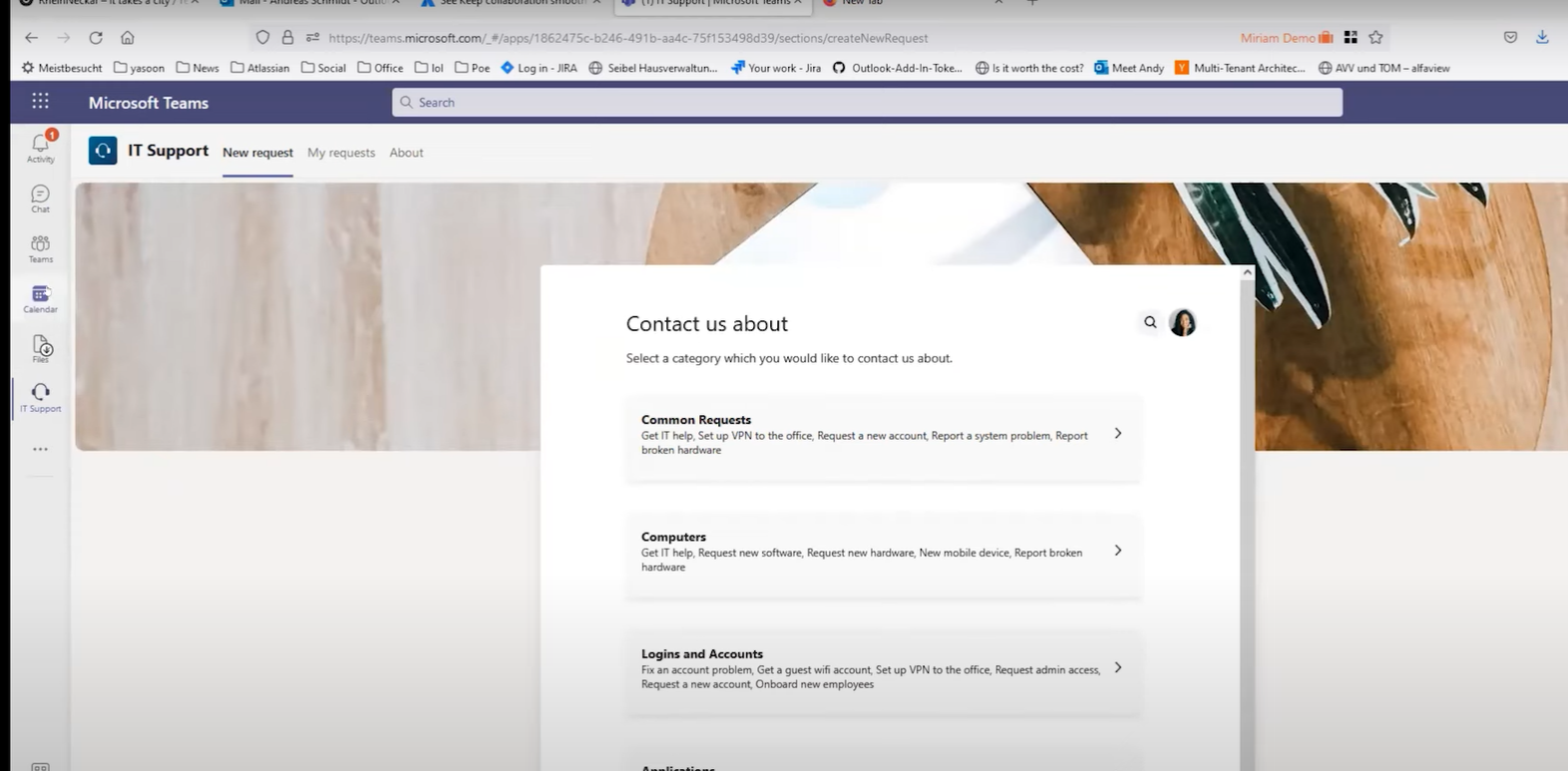
Task: Open the Multi-Tenant Architecture bookmark
Action: 1240,68
